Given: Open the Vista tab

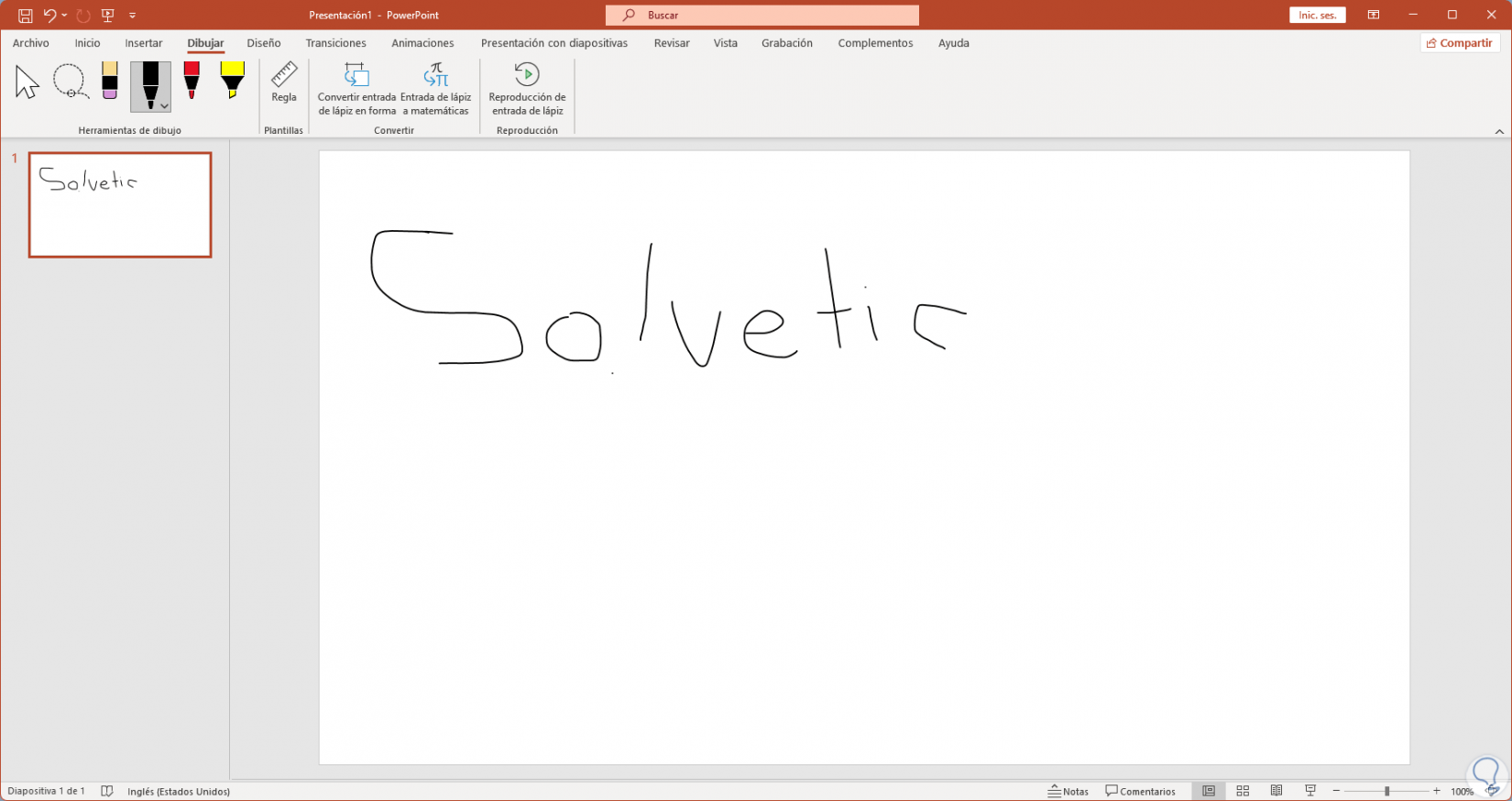Looking at the screenshot, I should coord(726,43).
